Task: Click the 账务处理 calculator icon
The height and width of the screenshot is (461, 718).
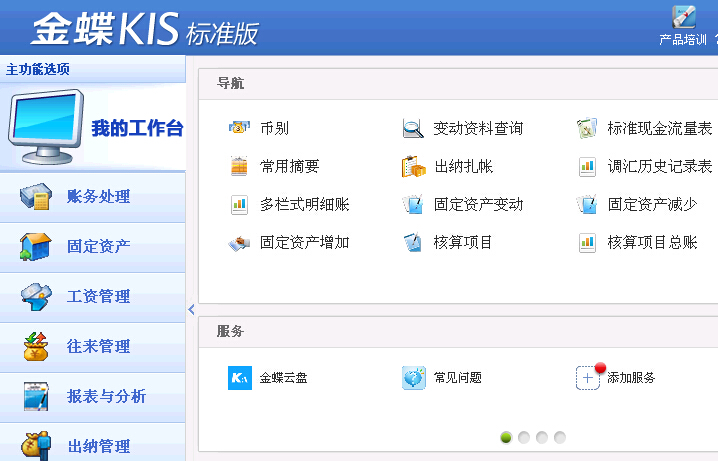Action: [36, 196]
